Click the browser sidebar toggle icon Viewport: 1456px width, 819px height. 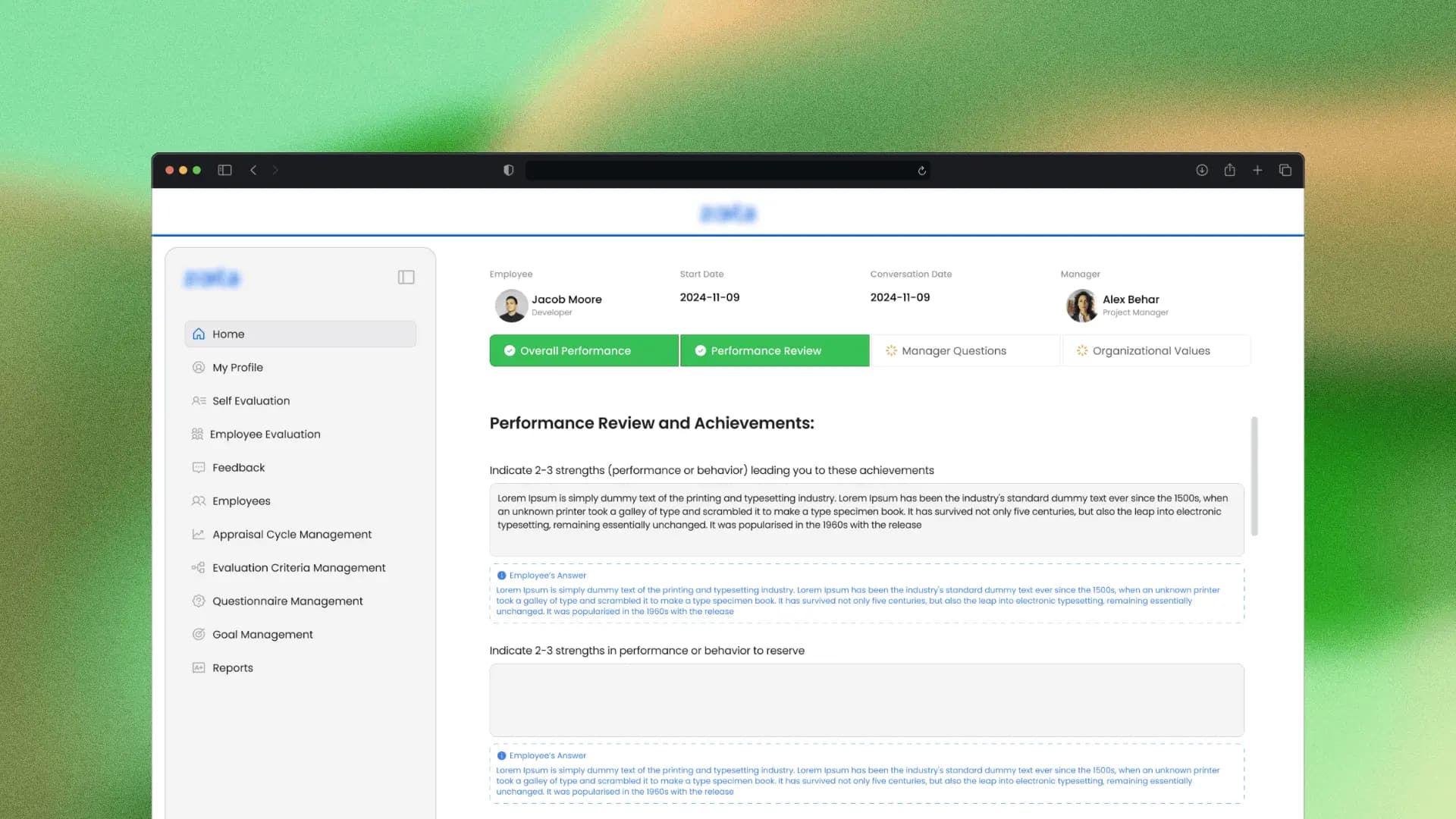click(224, 170)
